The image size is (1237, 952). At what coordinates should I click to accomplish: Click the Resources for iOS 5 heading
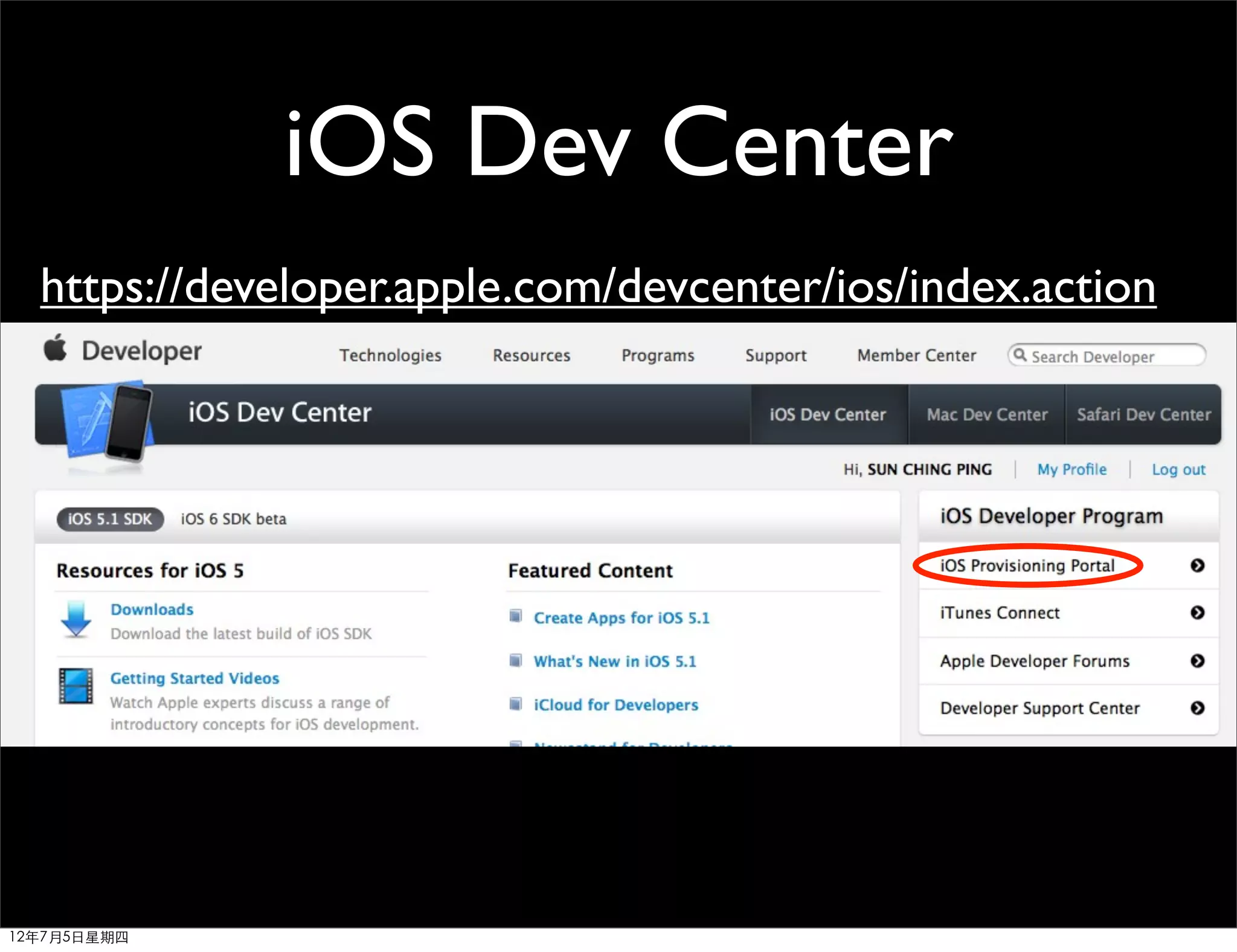point(150,570)
